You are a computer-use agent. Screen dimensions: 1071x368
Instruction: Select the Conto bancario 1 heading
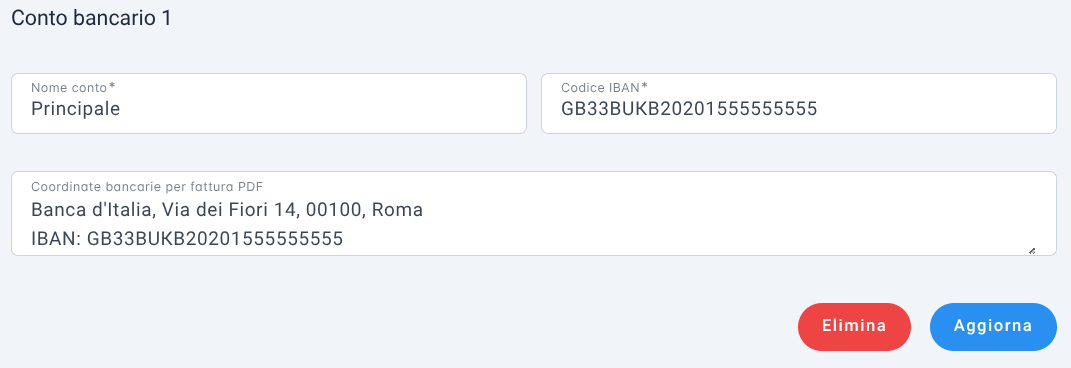click(x=91, y=18)
